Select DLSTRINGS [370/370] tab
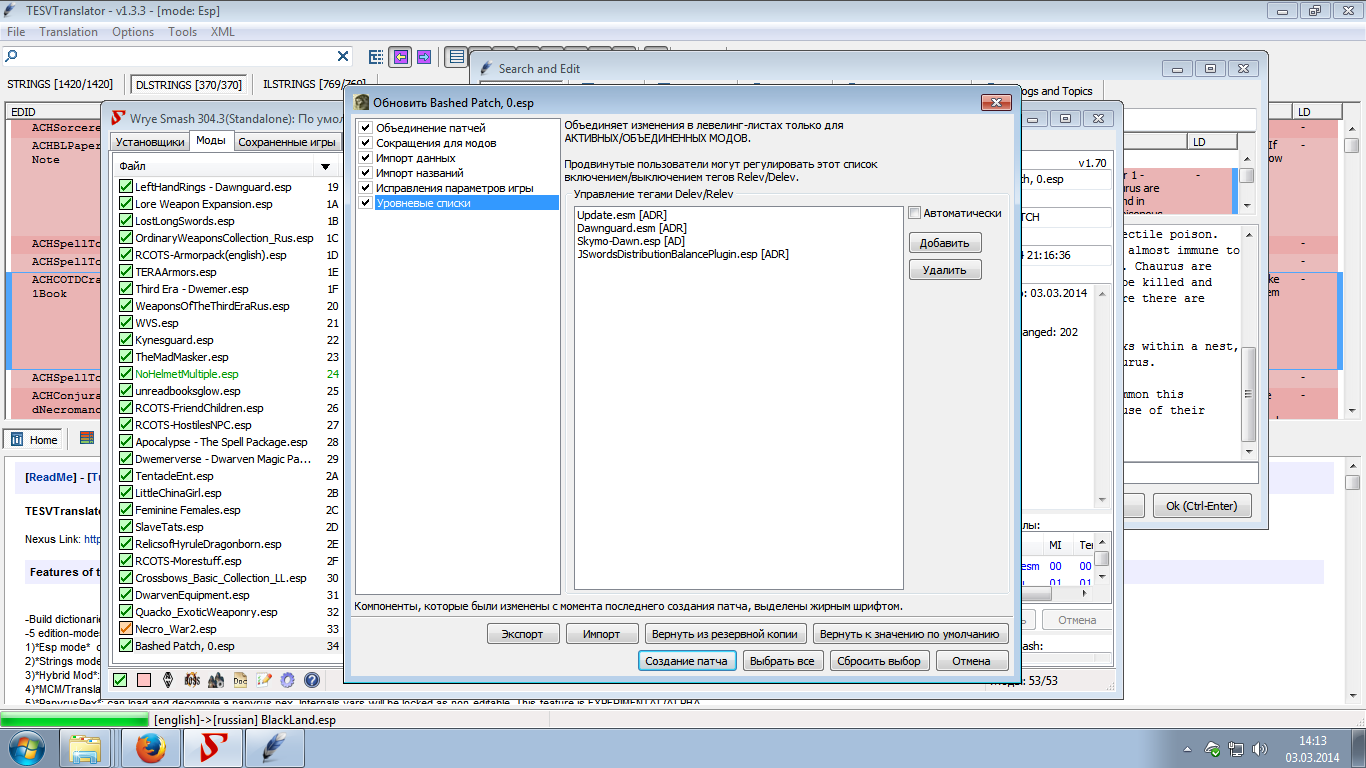The height and width of the screenshot is (768, 1366). [189, 85]
